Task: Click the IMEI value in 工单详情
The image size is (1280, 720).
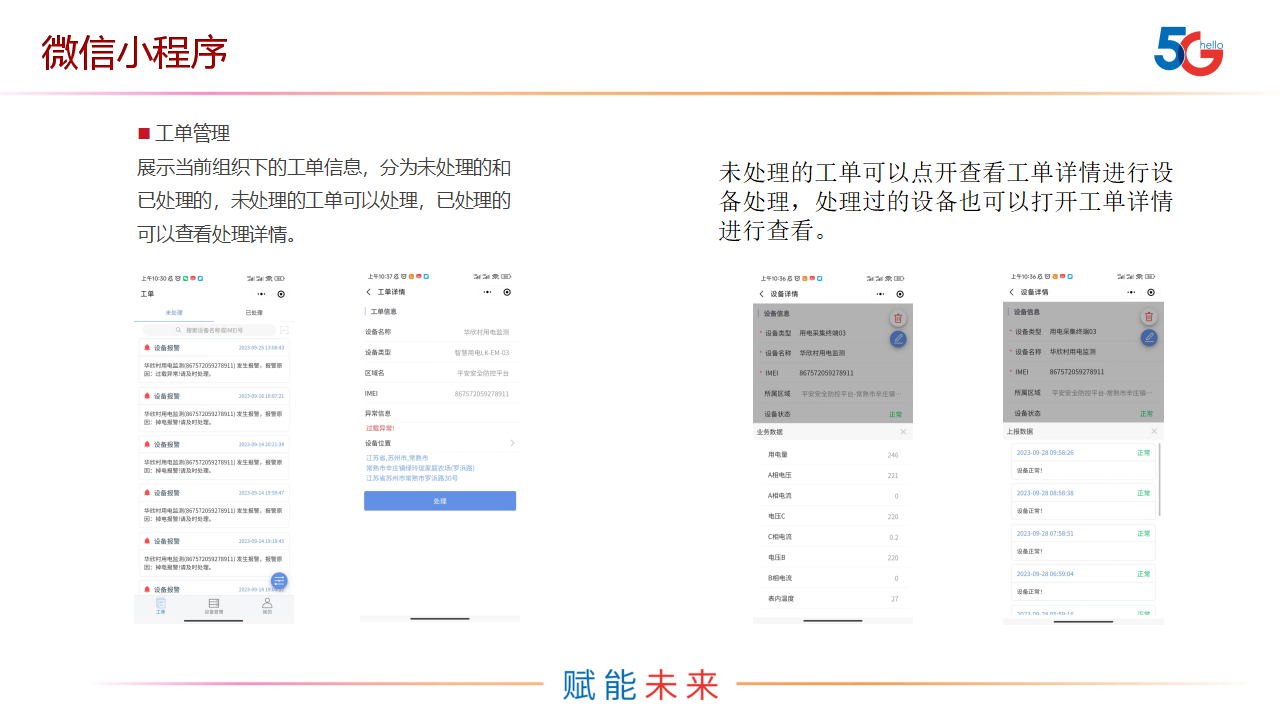Action: coord(482,394)
